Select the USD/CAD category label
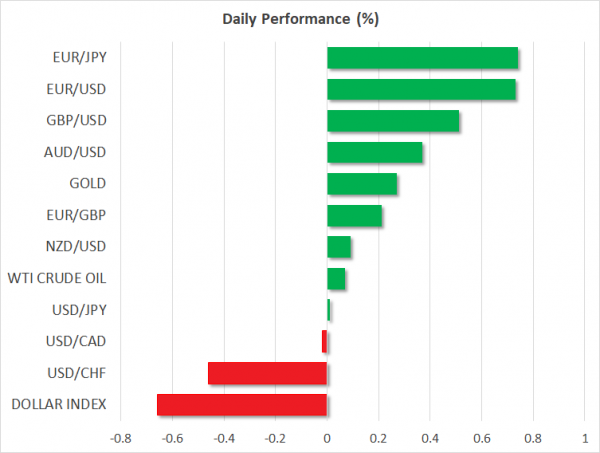Screen dimensions: 600x453 click(x=75, y=342)
